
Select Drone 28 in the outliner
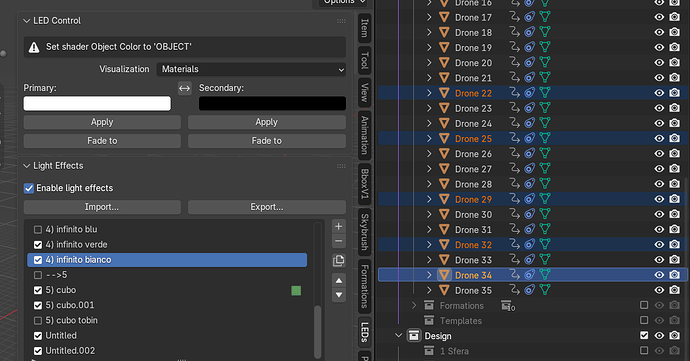pos(473,184)
